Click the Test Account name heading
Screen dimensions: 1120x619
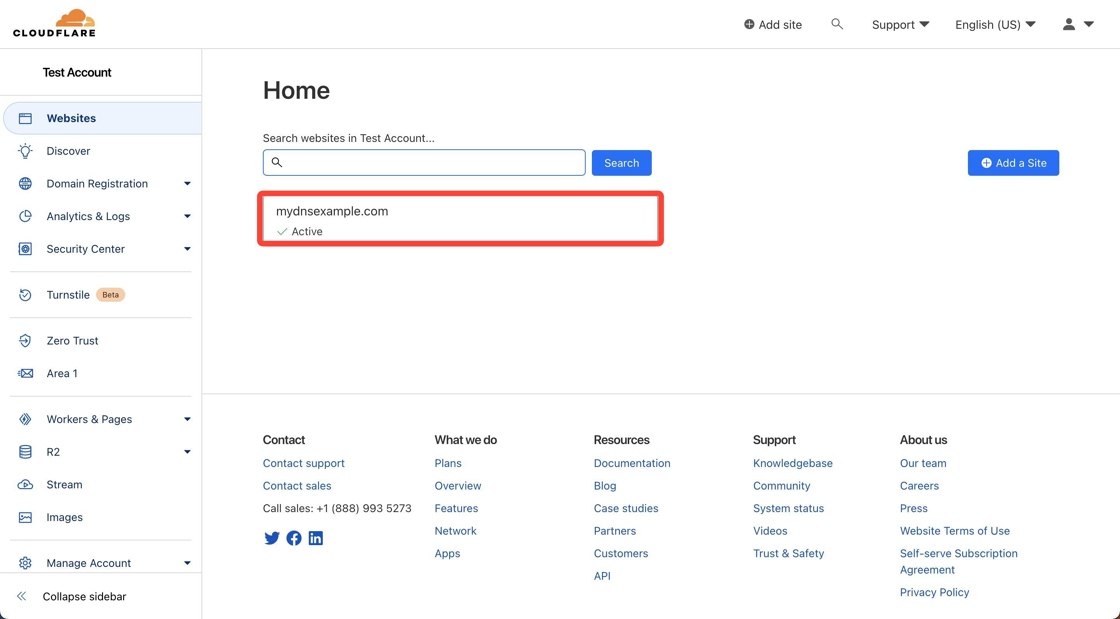coord(77,73)
